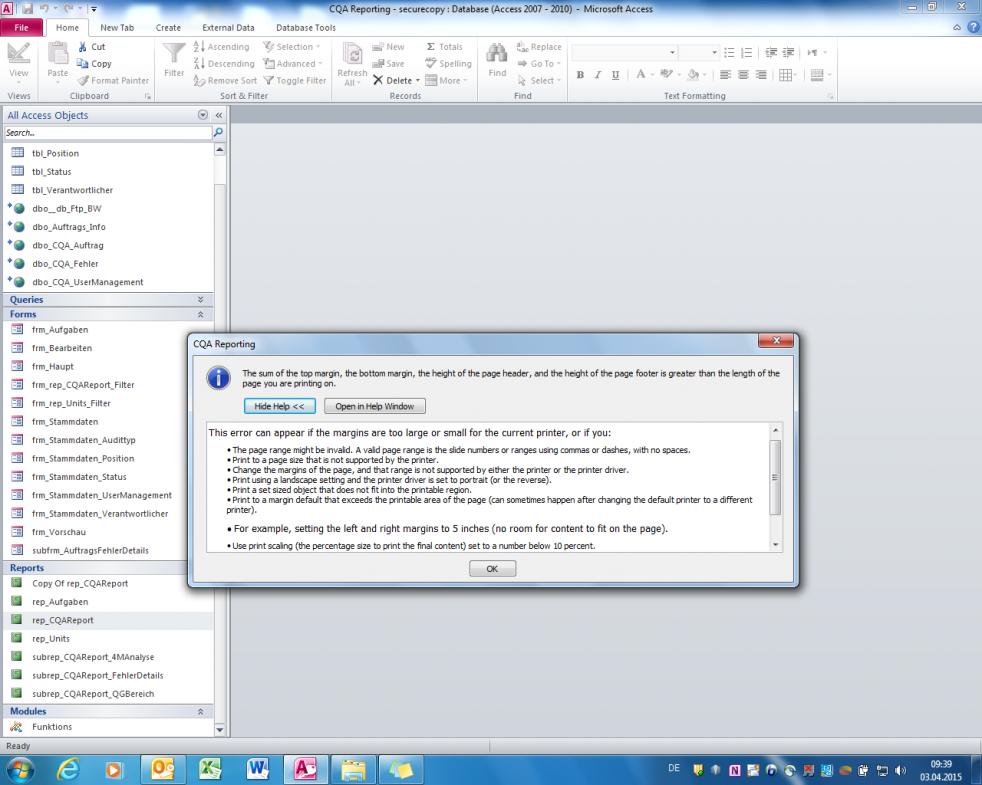
Task: Click Hide Help << button
Action: [279, 406]
